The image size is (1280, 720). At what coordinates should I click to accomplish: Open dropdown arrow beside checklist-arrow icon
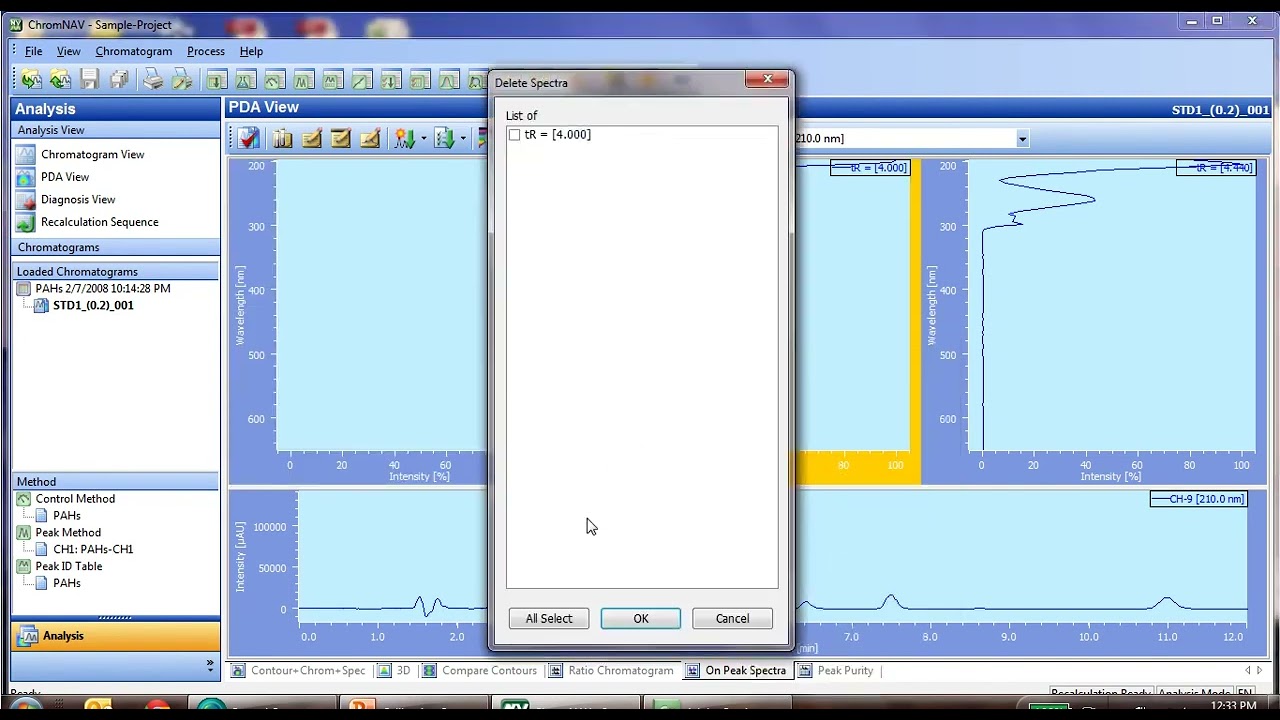(x=463, y=139)
